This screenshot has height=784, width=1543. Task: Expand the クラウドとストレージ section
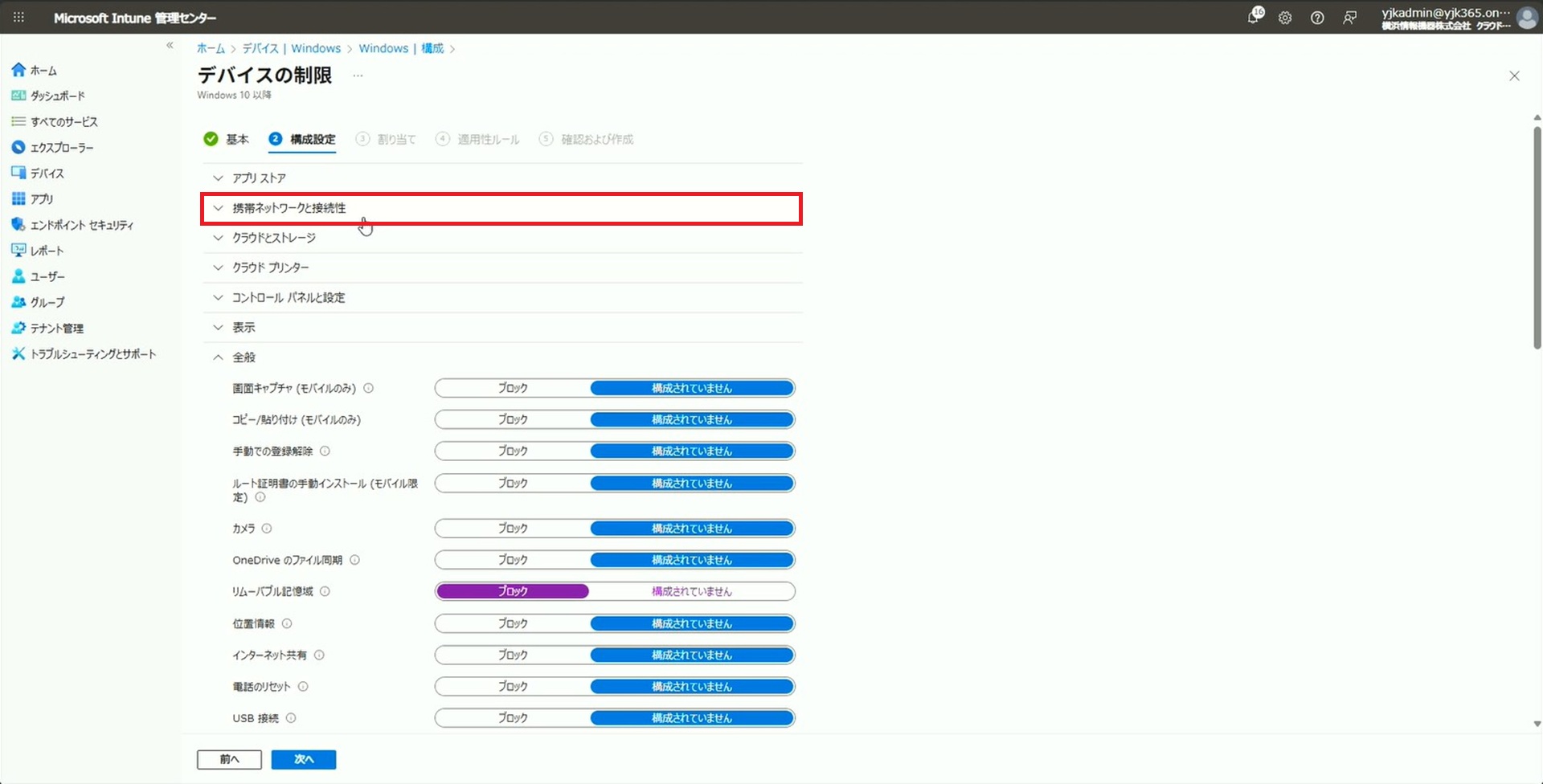click(274, 238)
